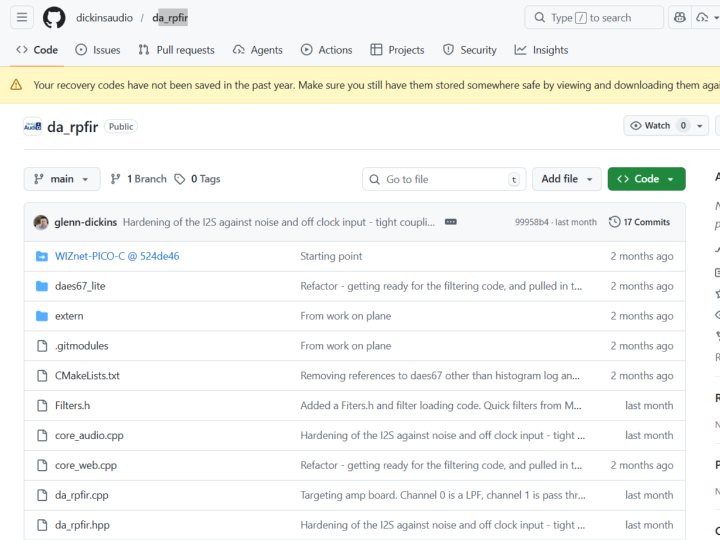Open the core_audio.cpp file

(89, 436)
